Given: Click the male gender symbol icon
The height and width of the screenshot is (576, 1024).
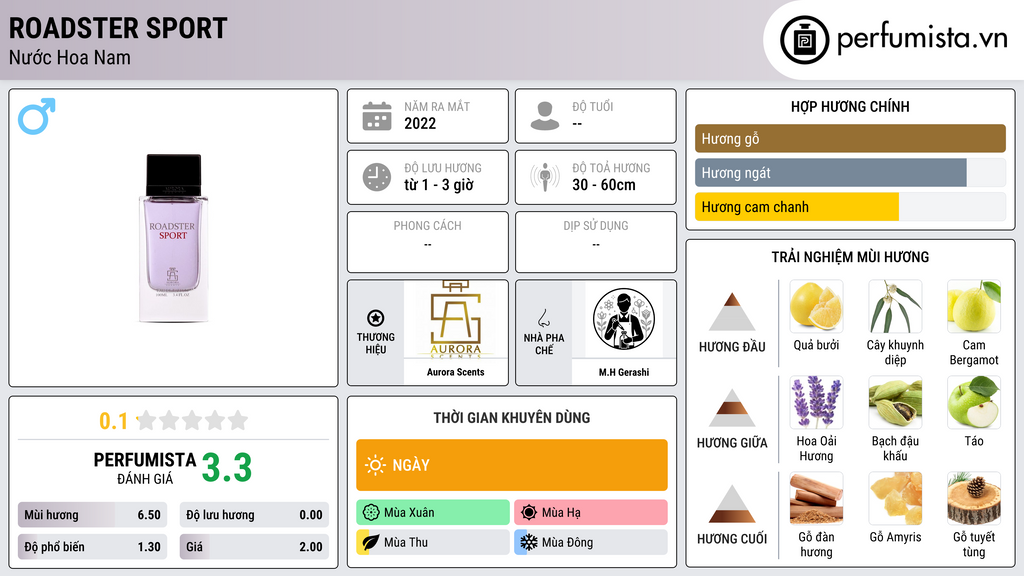Looking at the screenshot, I should point(37,116).
